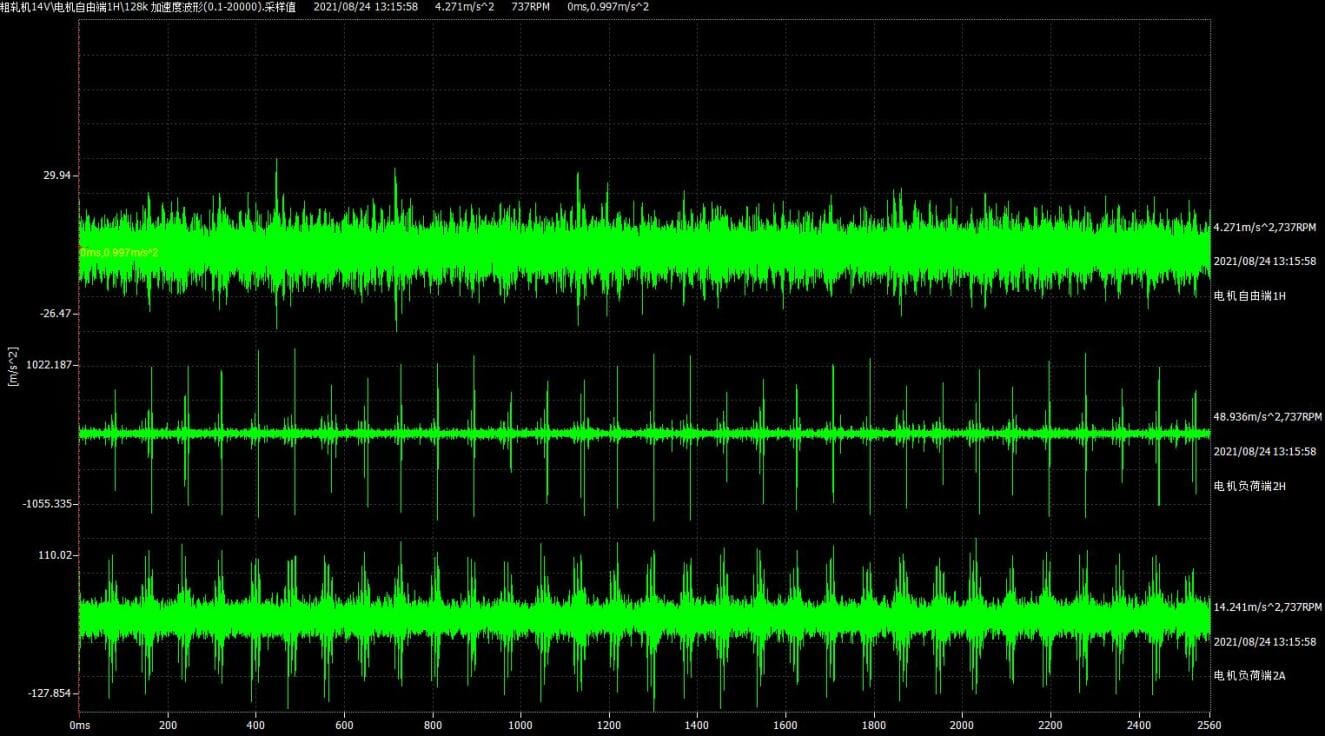Click the [m/s^2] unit label on the y-axis
1325x736 pixels.
[x=13, y=365]
